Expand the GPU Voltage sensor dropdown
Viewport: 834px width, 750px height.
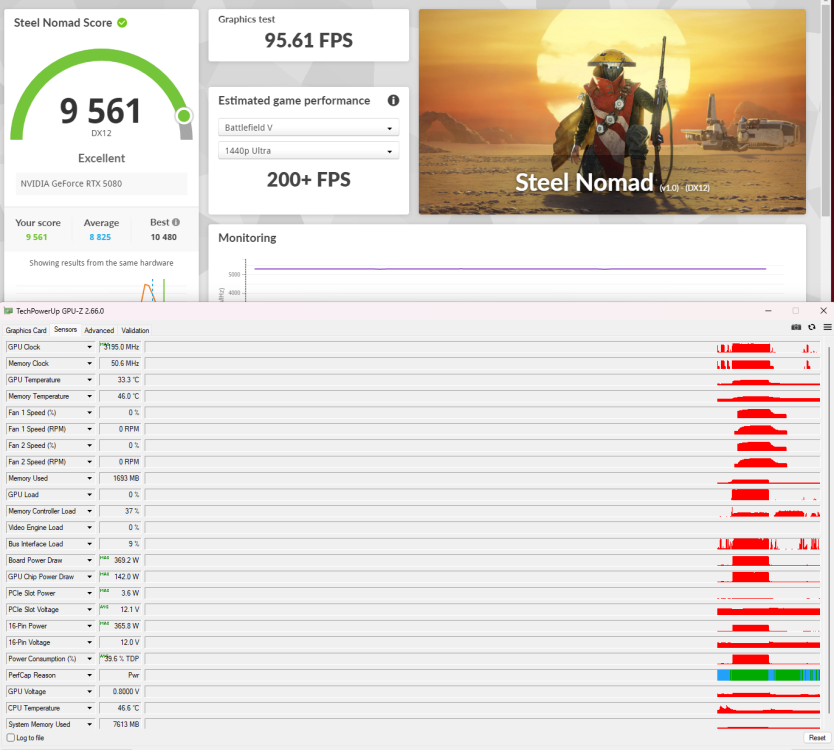click(89, 692)
